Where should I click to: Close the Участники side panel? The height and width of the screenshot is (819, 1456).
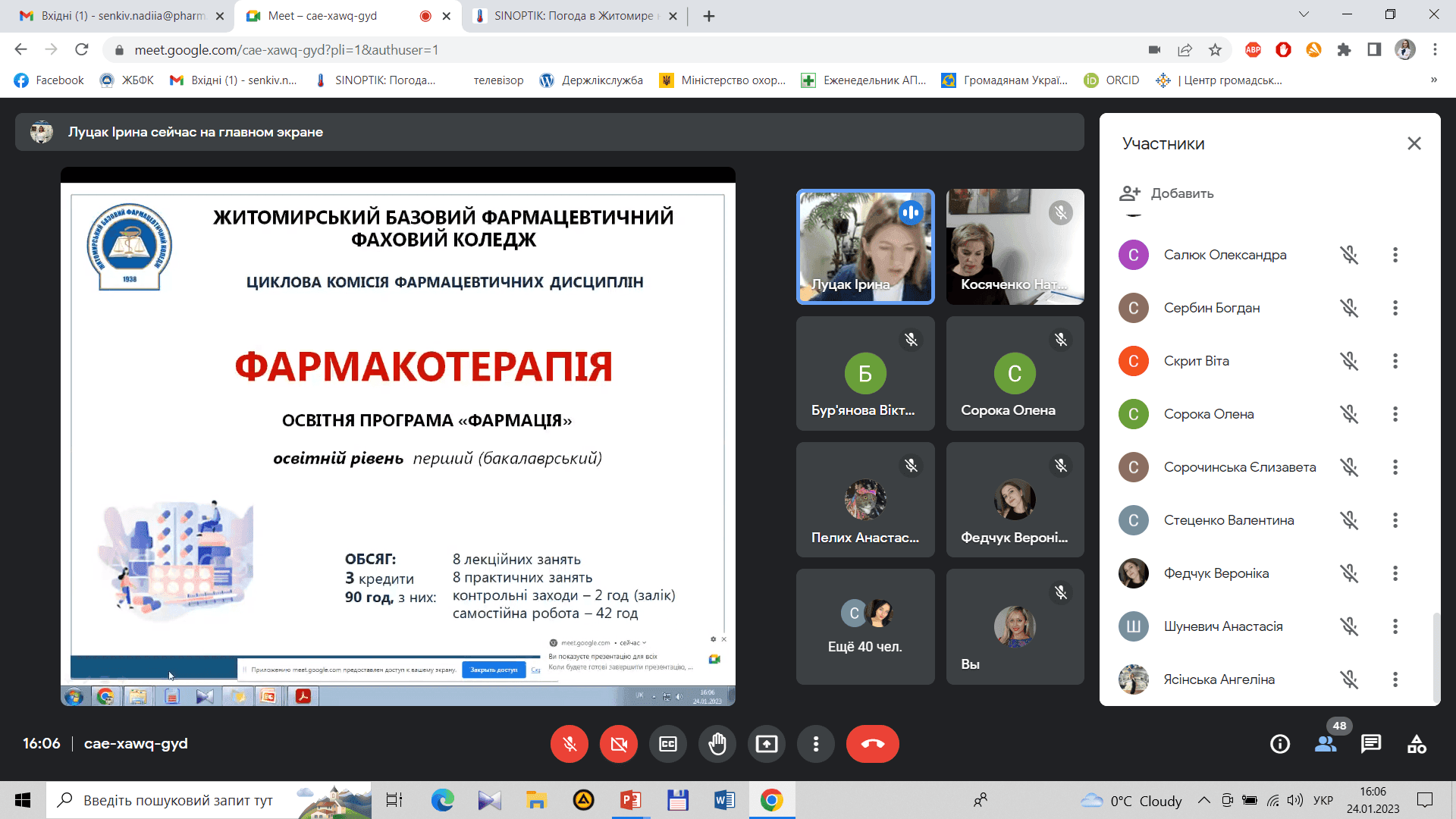point(1414,143)
